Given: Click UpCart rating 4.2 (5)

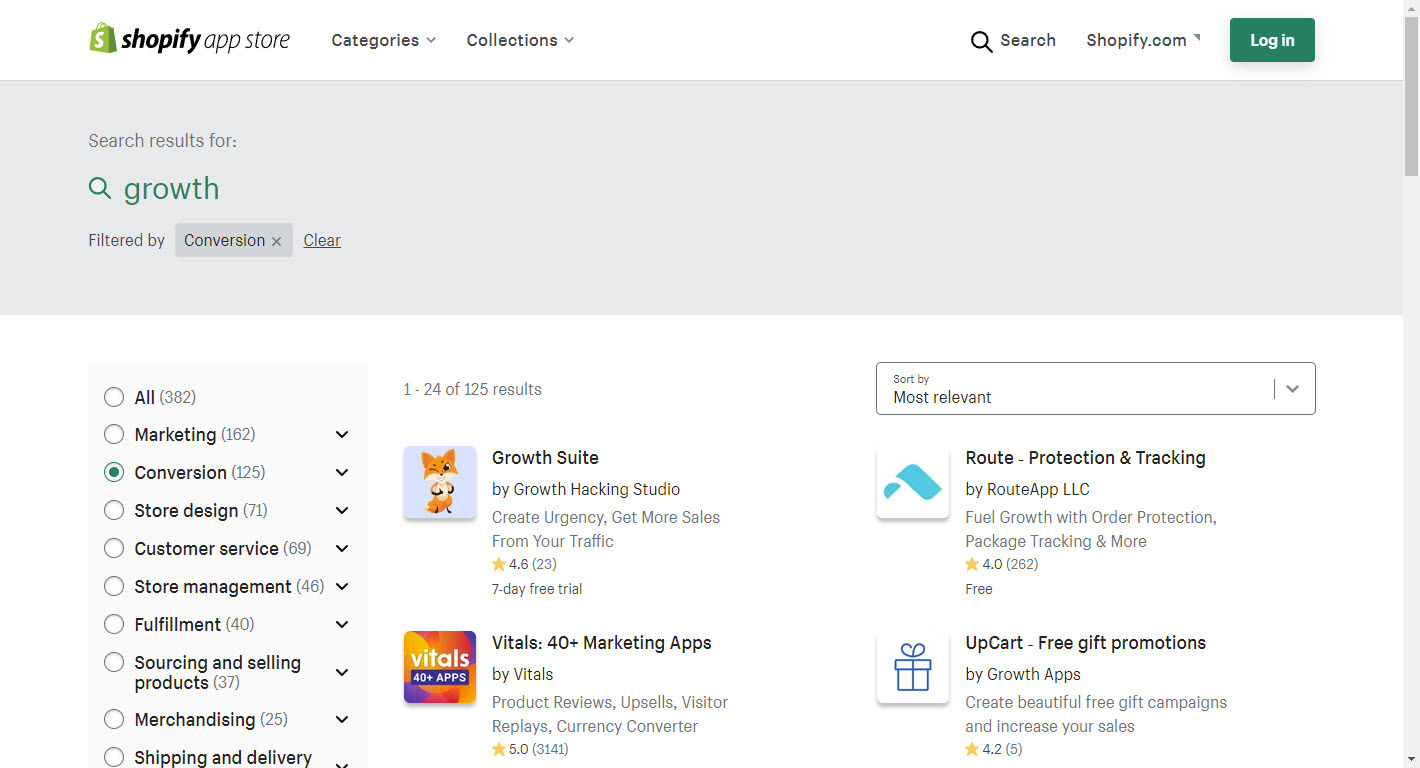Looking at the screenshot, I should [994, 749].
